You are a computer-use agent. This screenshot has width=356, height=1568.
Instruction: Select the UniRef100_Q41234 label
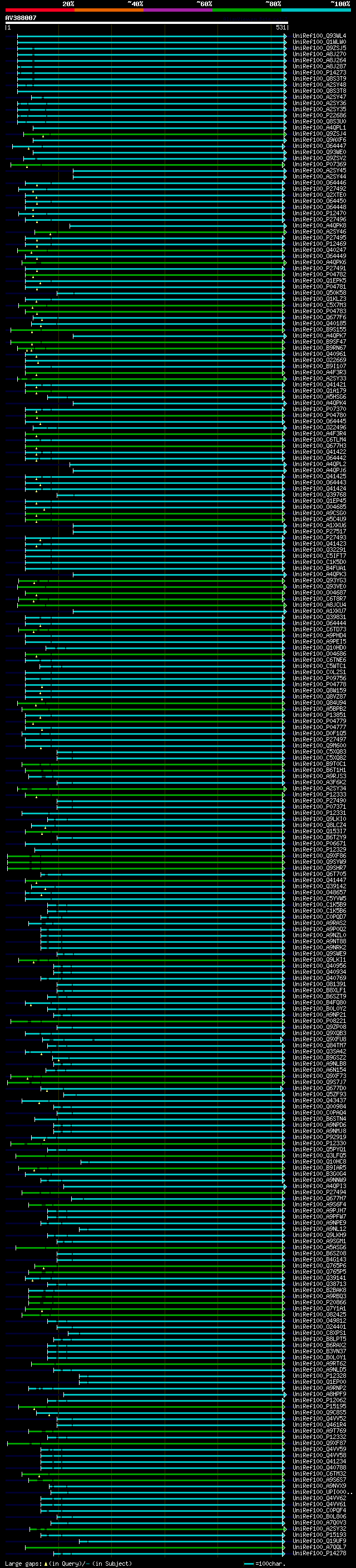tap(319, 1461)
